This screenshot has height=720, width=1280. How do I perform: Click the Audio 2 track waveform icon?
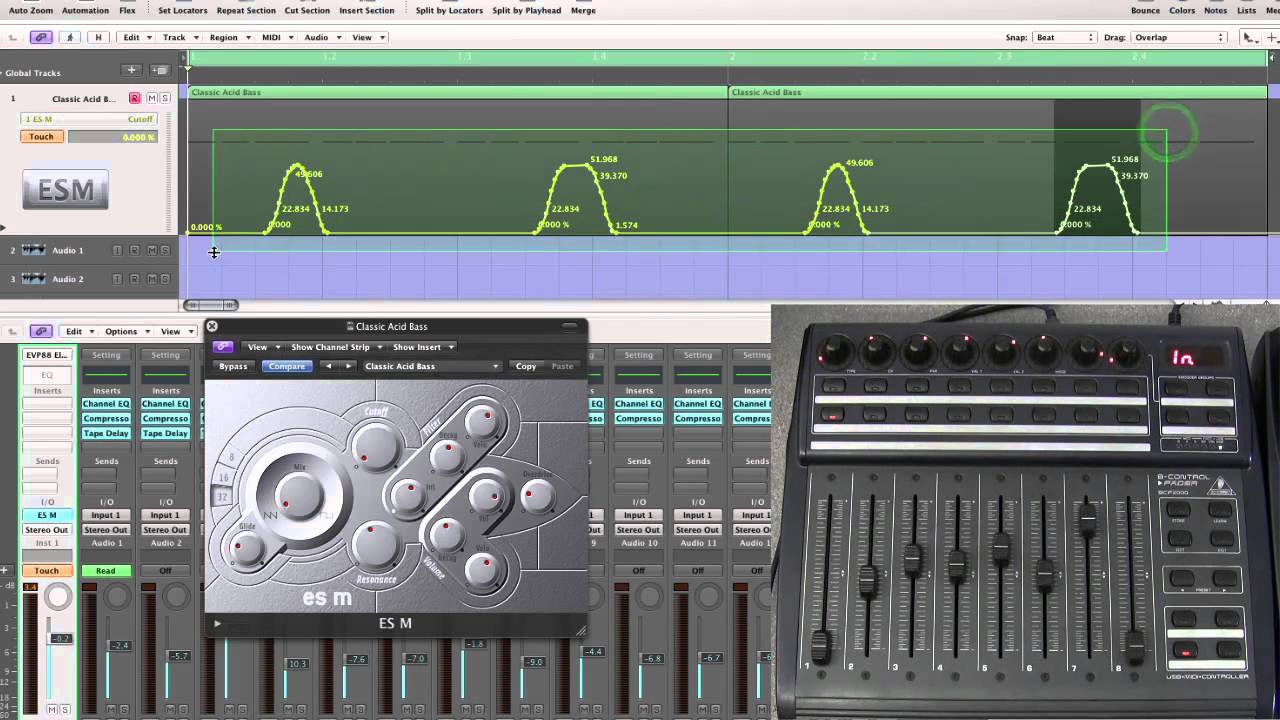click(x=33, y=279)
